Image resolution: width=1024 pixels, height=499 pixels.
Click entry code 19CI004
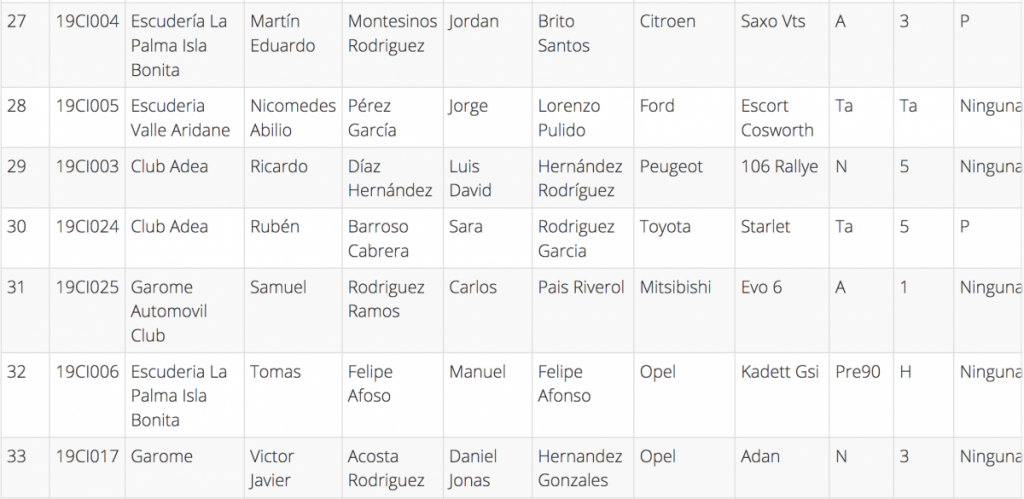point(87,21)
